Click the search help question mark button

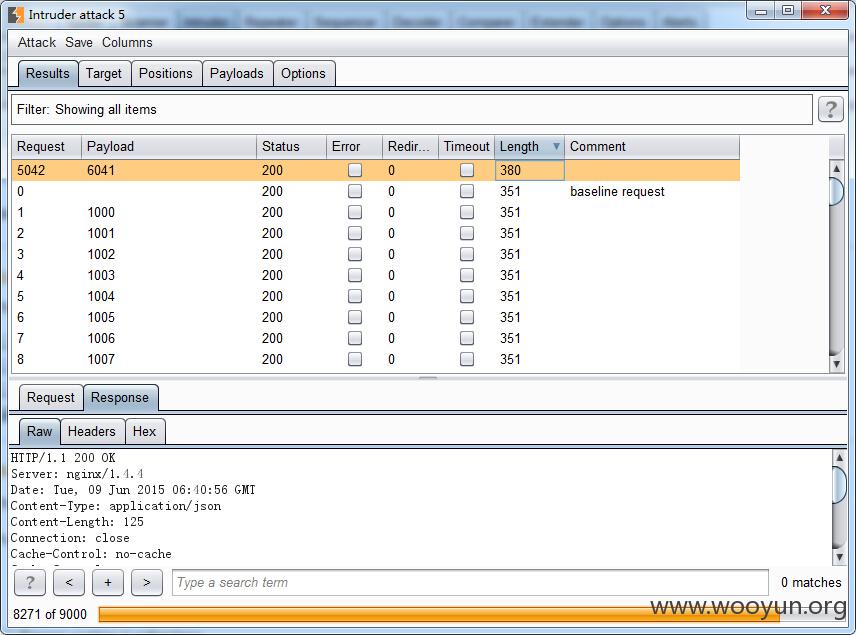(x=29, y=583)
